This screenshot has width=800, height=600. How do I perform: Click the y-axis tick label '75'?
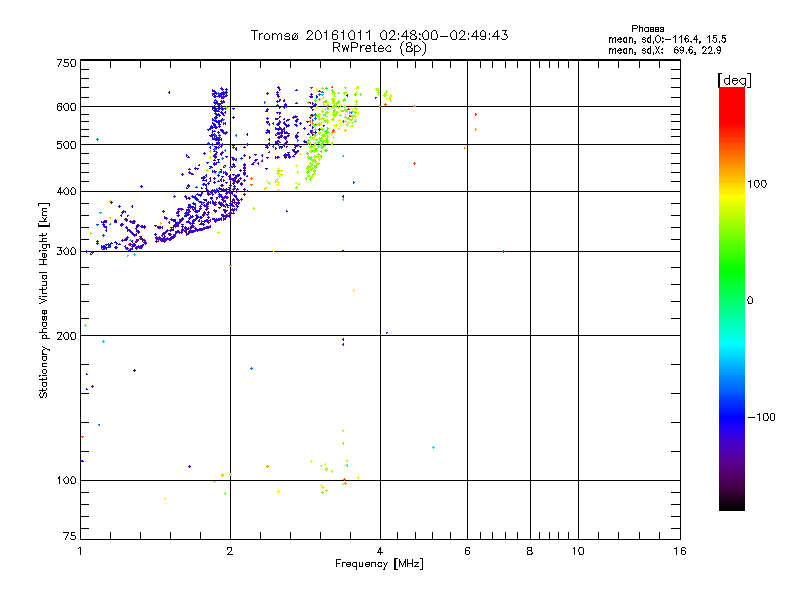pos(70,536)
